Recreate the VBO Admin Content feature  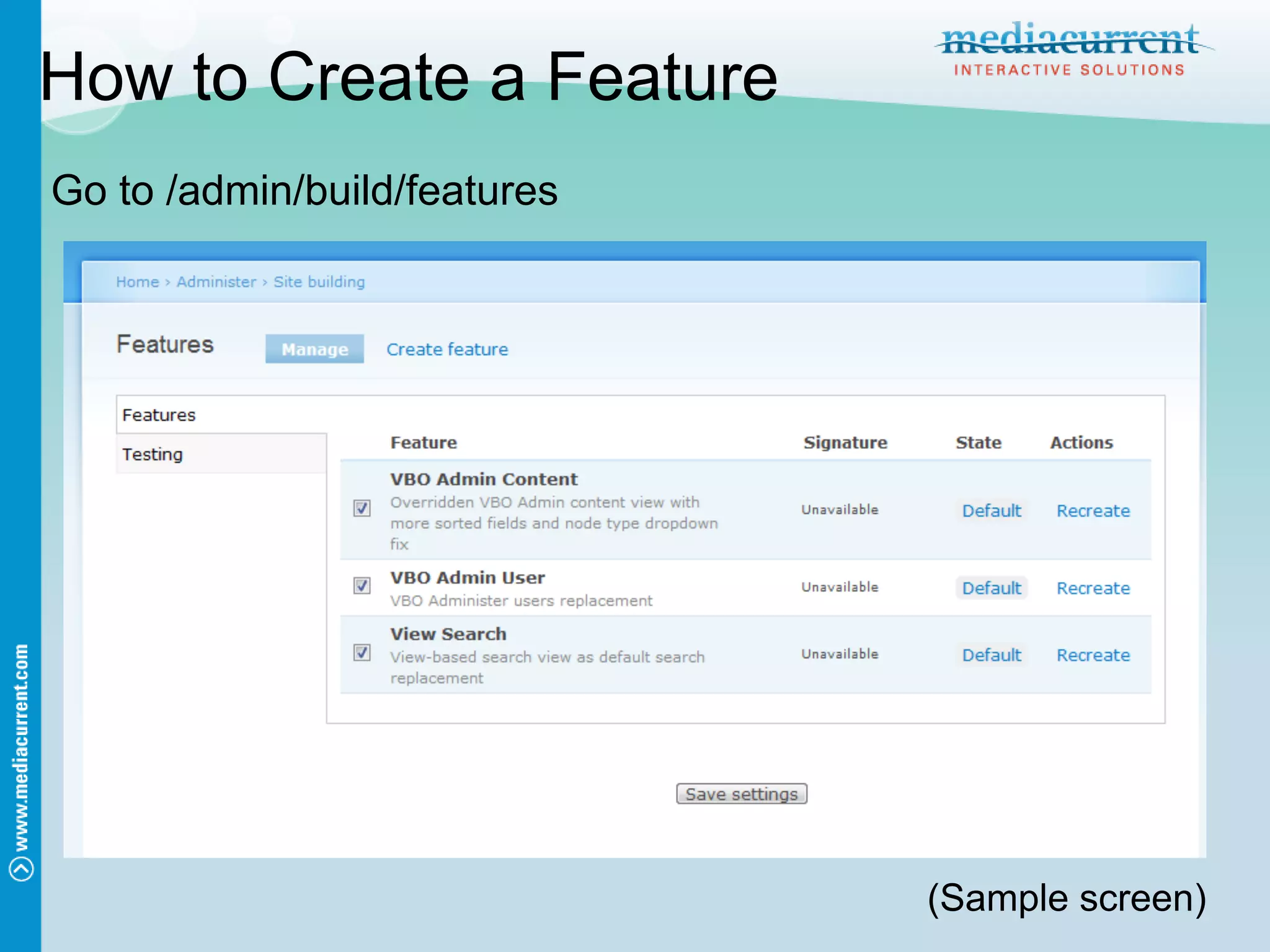1093,511
